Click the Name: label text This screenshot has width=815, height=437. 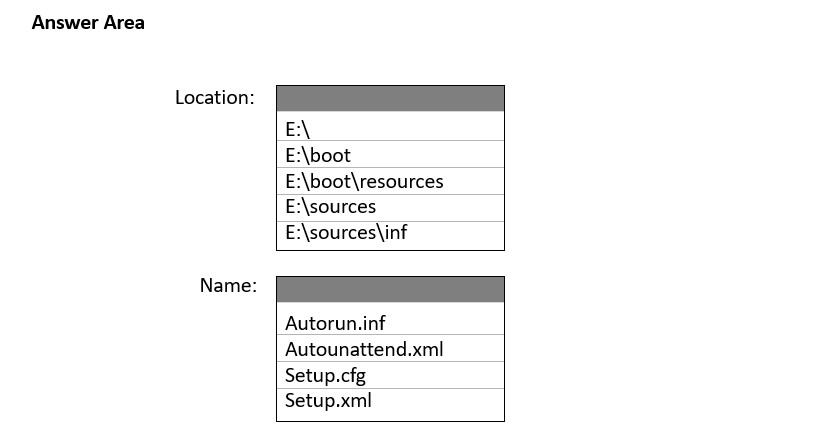[x=228, y=285]
